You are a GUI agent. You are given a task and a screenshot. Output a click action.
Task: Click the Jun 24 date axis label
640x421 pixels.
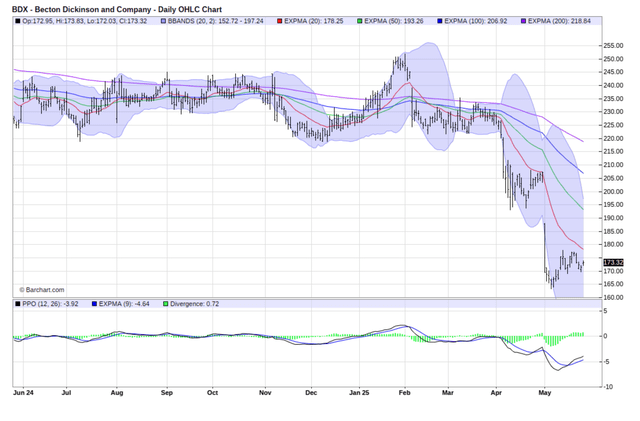point(23,393)
